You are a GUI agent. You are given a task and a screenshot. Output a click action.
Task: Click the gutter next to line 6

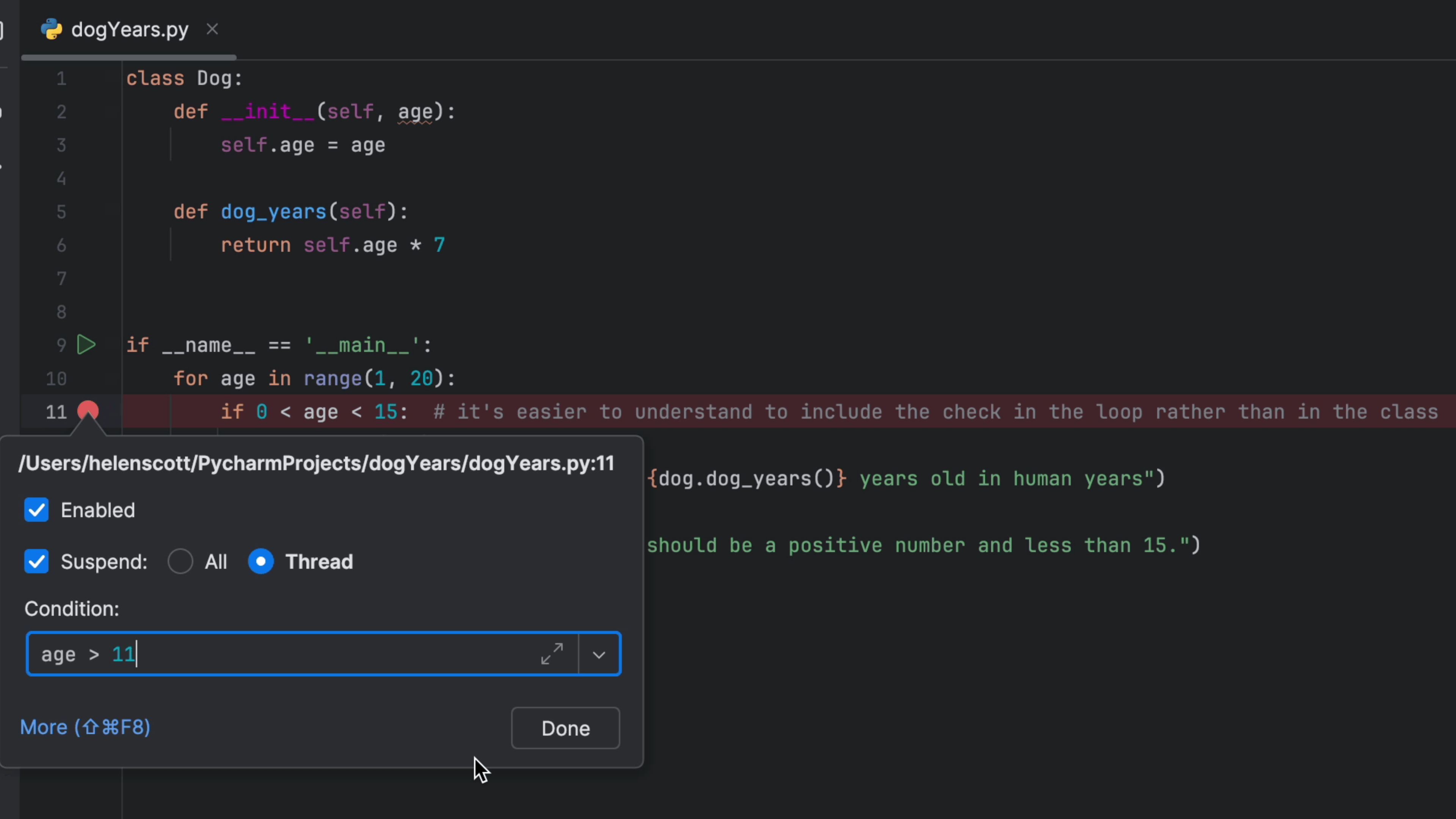coord(88,245)
